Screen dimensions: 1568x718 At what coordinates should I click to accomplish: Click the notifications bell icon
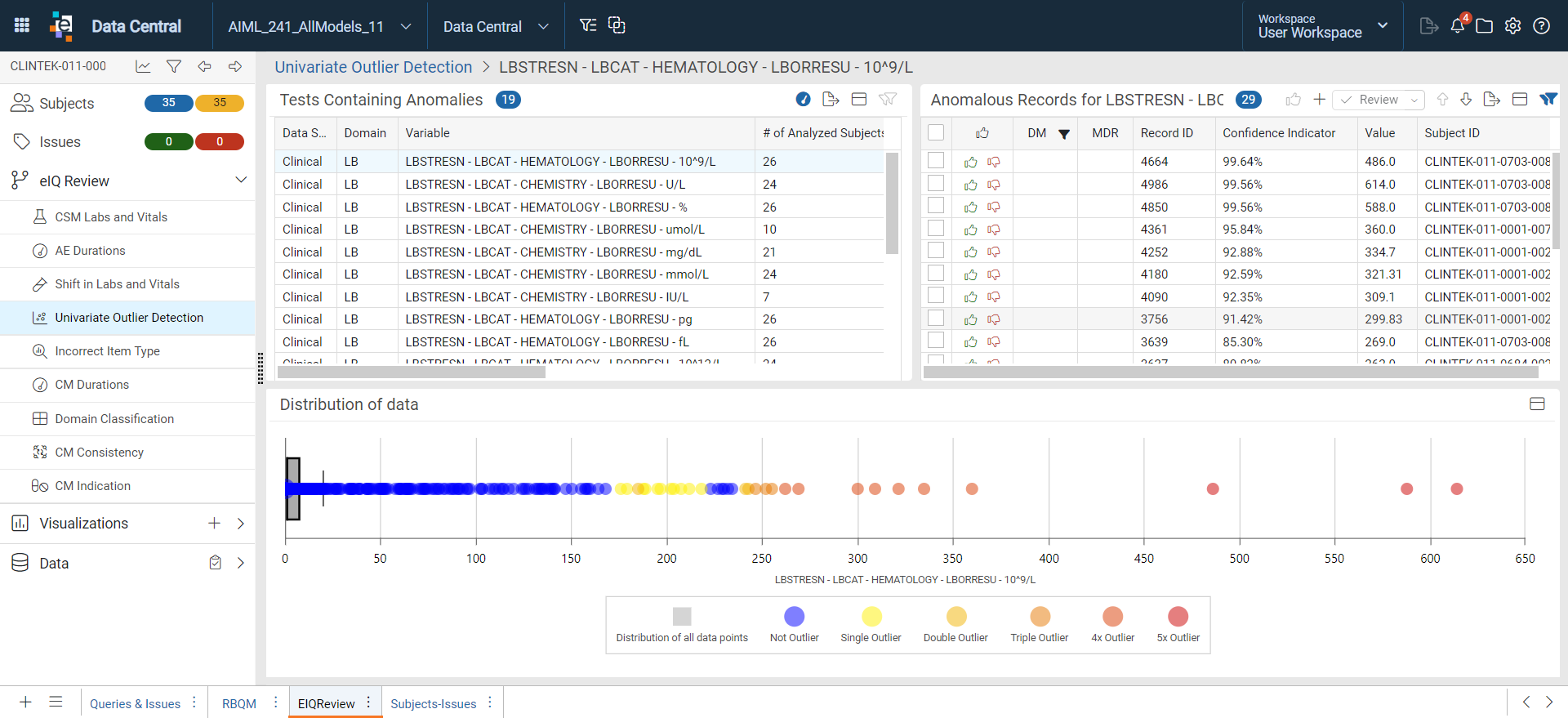1458,25
